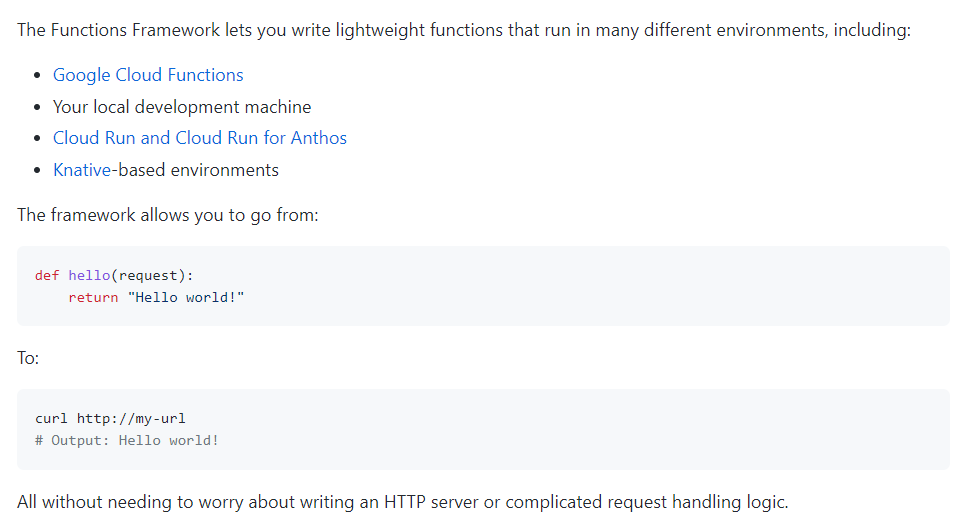Click the "# Output: Hello world!" comment line

(x=126, y=440)
